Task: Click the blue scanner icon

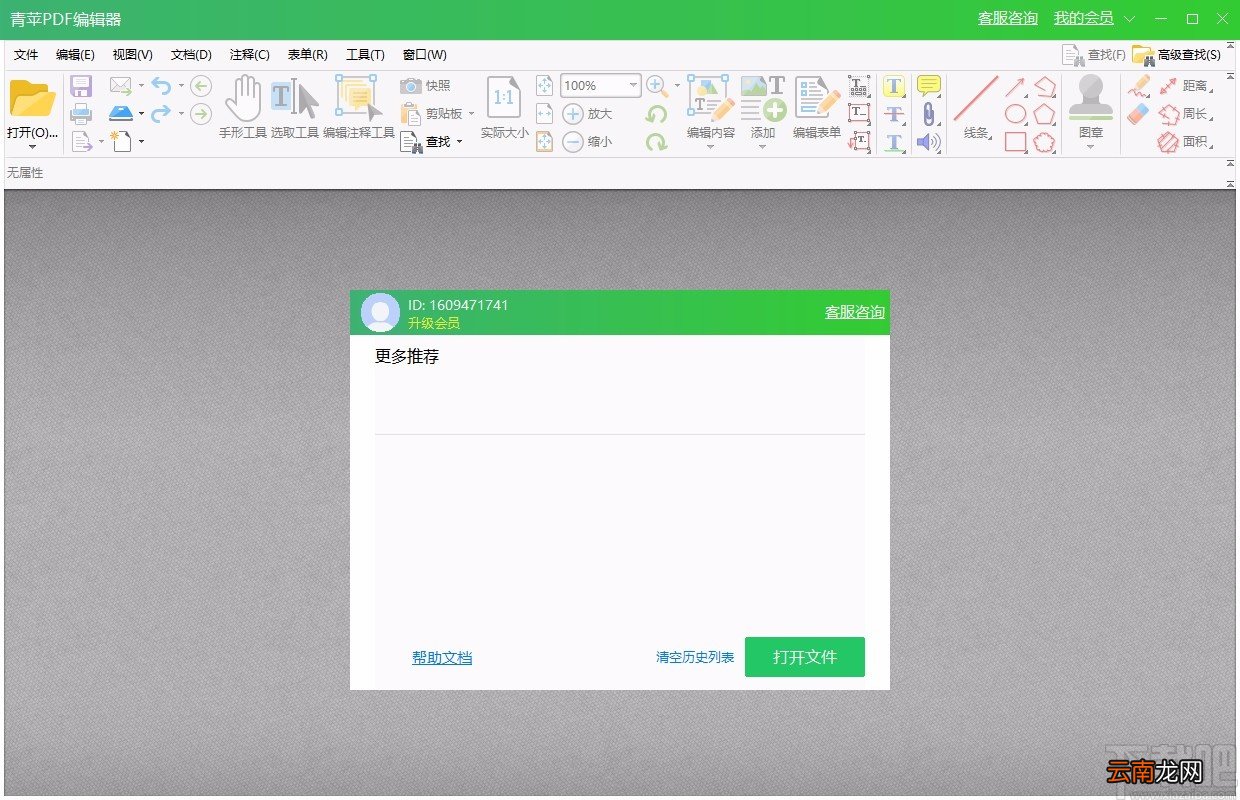Action: coord(120,113)
